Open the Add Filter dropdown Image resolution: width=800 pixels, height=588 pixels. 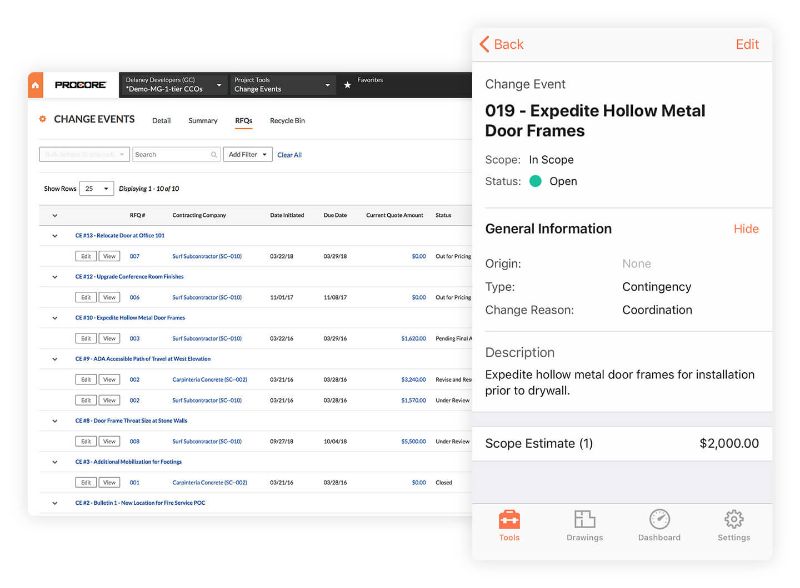(247, 155)
